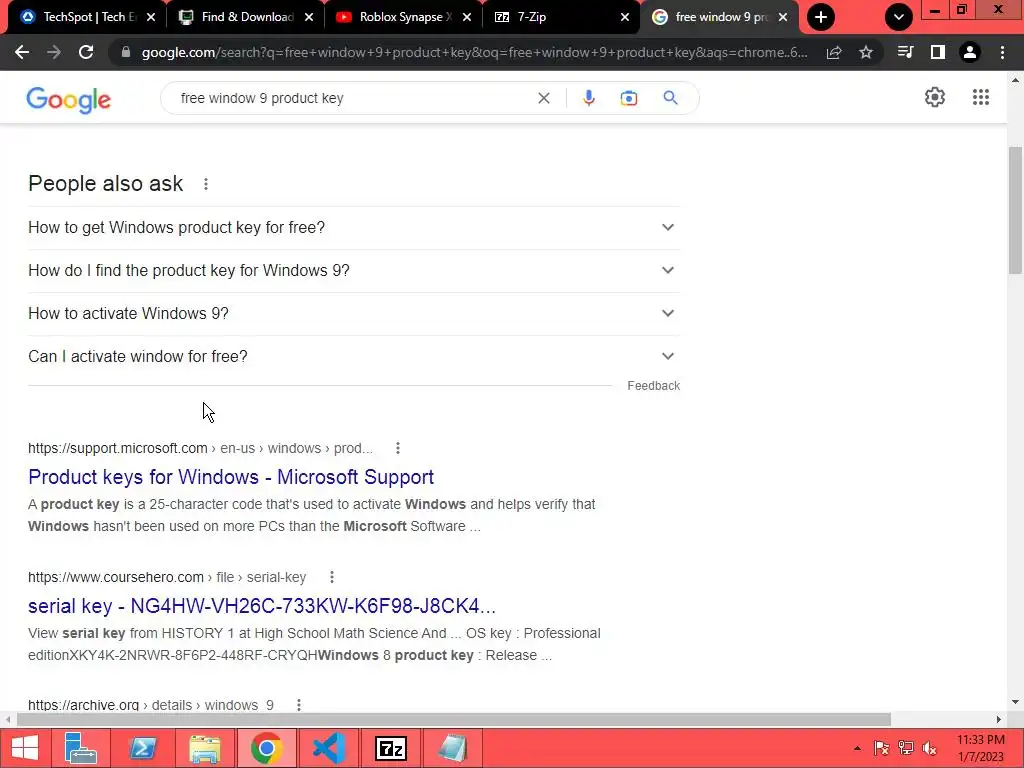This screenshot has width=1024, height=768.
Task: Open the tab search dropdown arrow
Action: pos(899,17)
